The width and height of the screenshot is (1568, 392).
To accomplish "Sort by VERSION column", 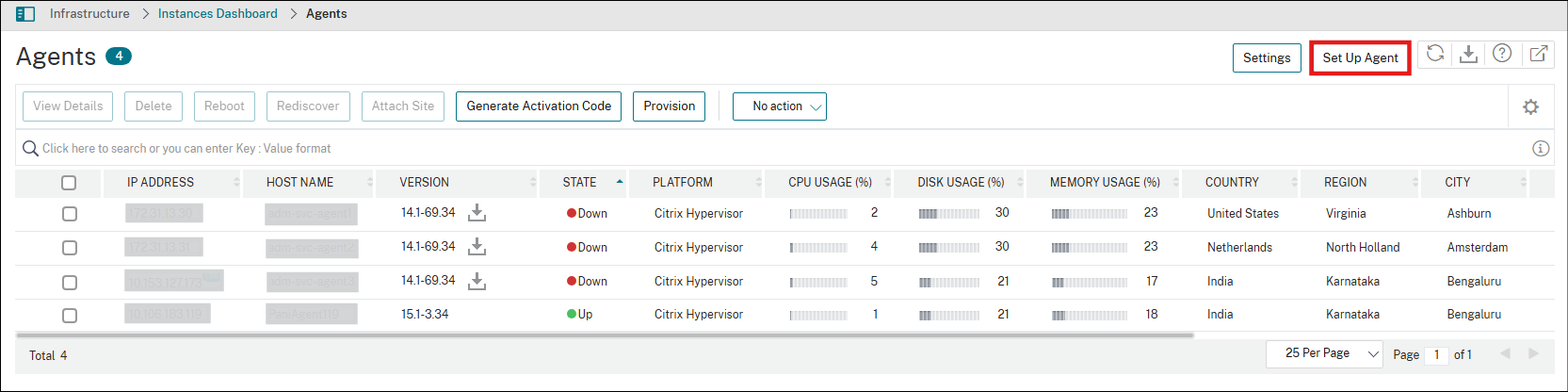I will pyautogui.click(x=424, y=182).
